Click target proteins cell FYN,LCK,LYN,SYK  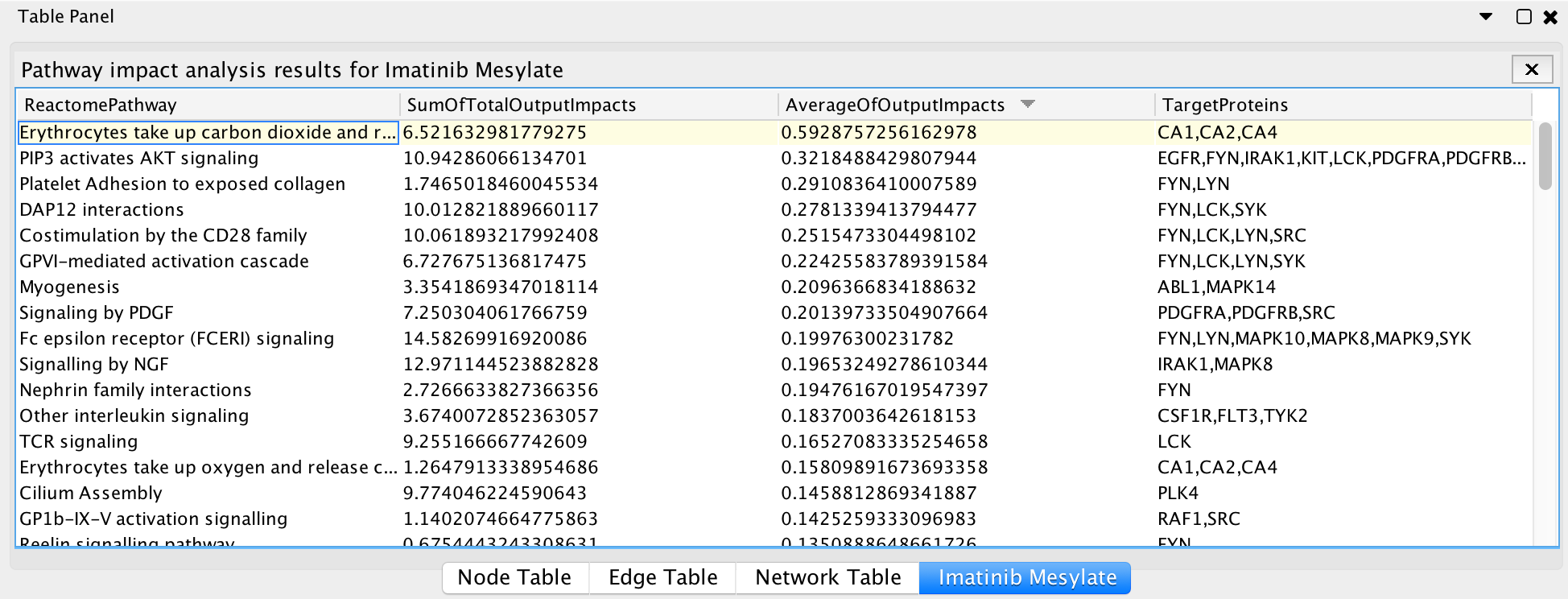coord(1232,262)
